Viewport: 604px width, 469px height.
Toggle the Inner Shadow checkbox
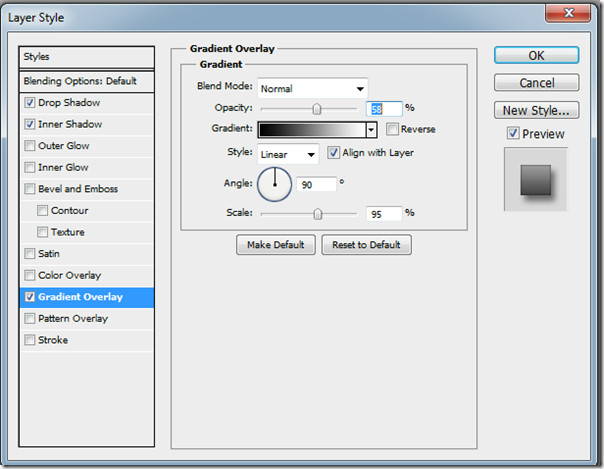(x=30, y=124)
